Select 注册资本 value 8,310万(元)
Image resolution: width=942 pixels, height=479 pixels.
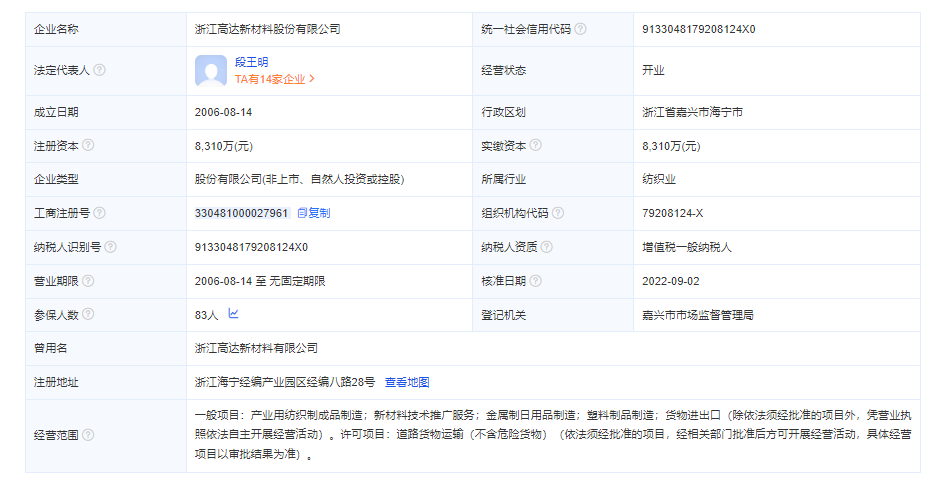(x=223, y=146)
